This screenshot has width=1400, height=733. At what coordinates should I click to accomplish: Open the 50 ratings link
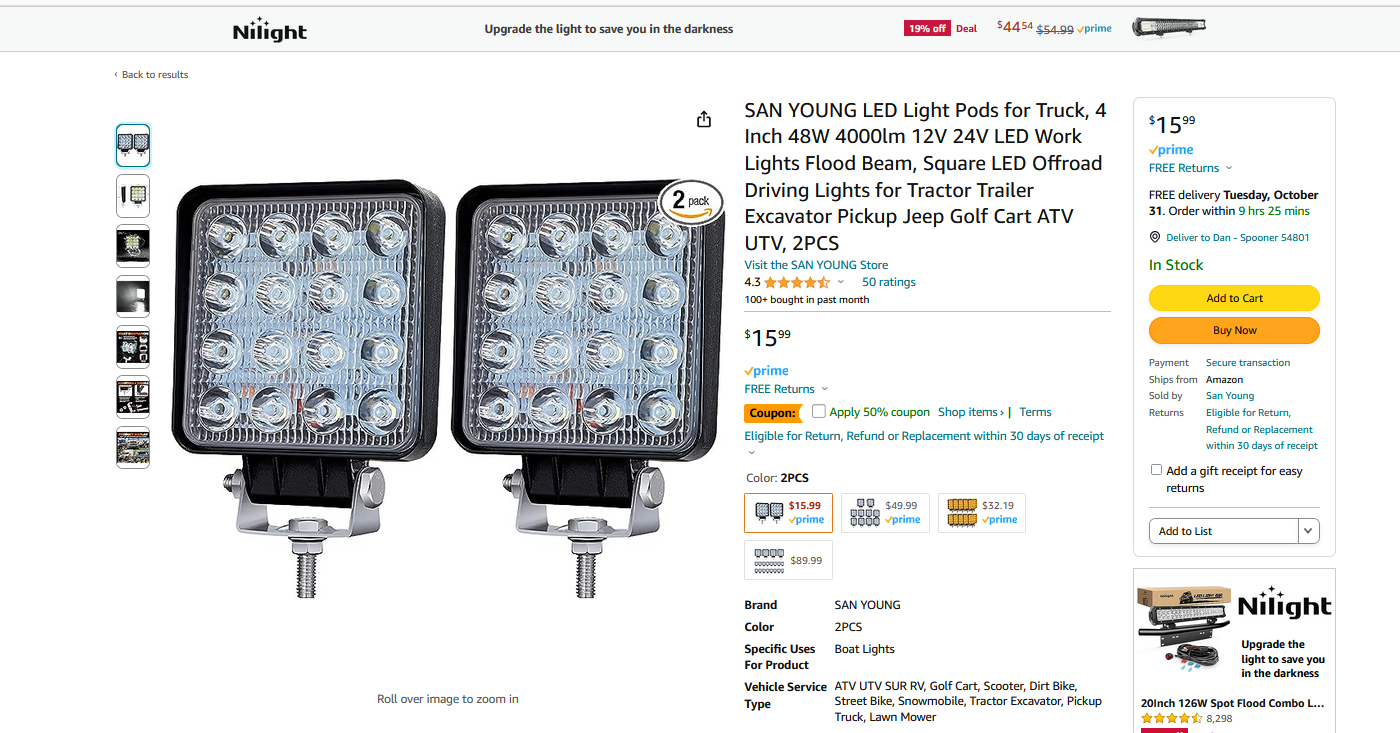888,282
